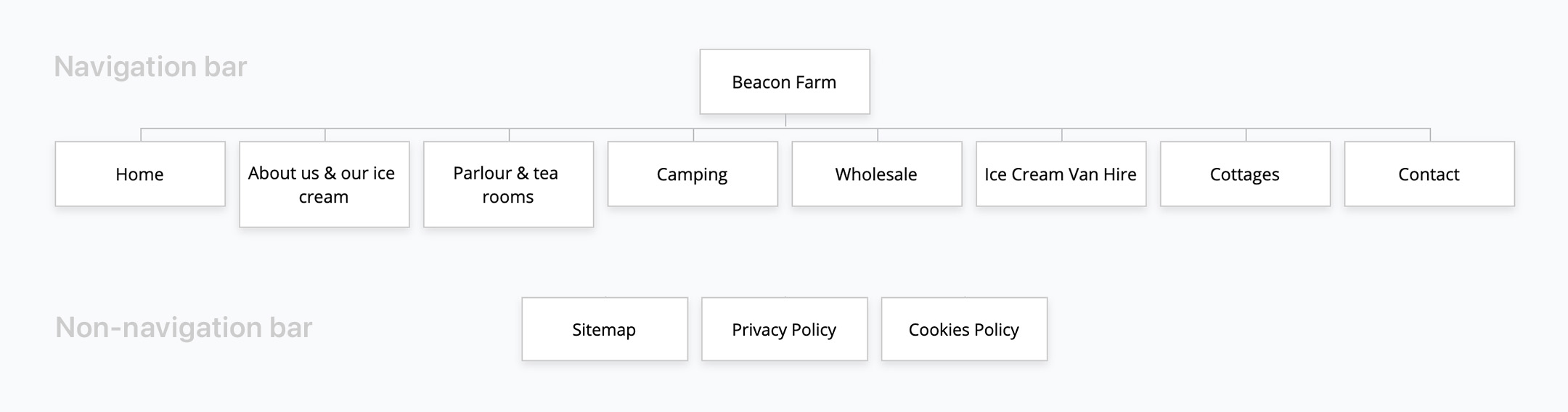
Task: Select the Sitemap box
Action: [x=604, y=329]
